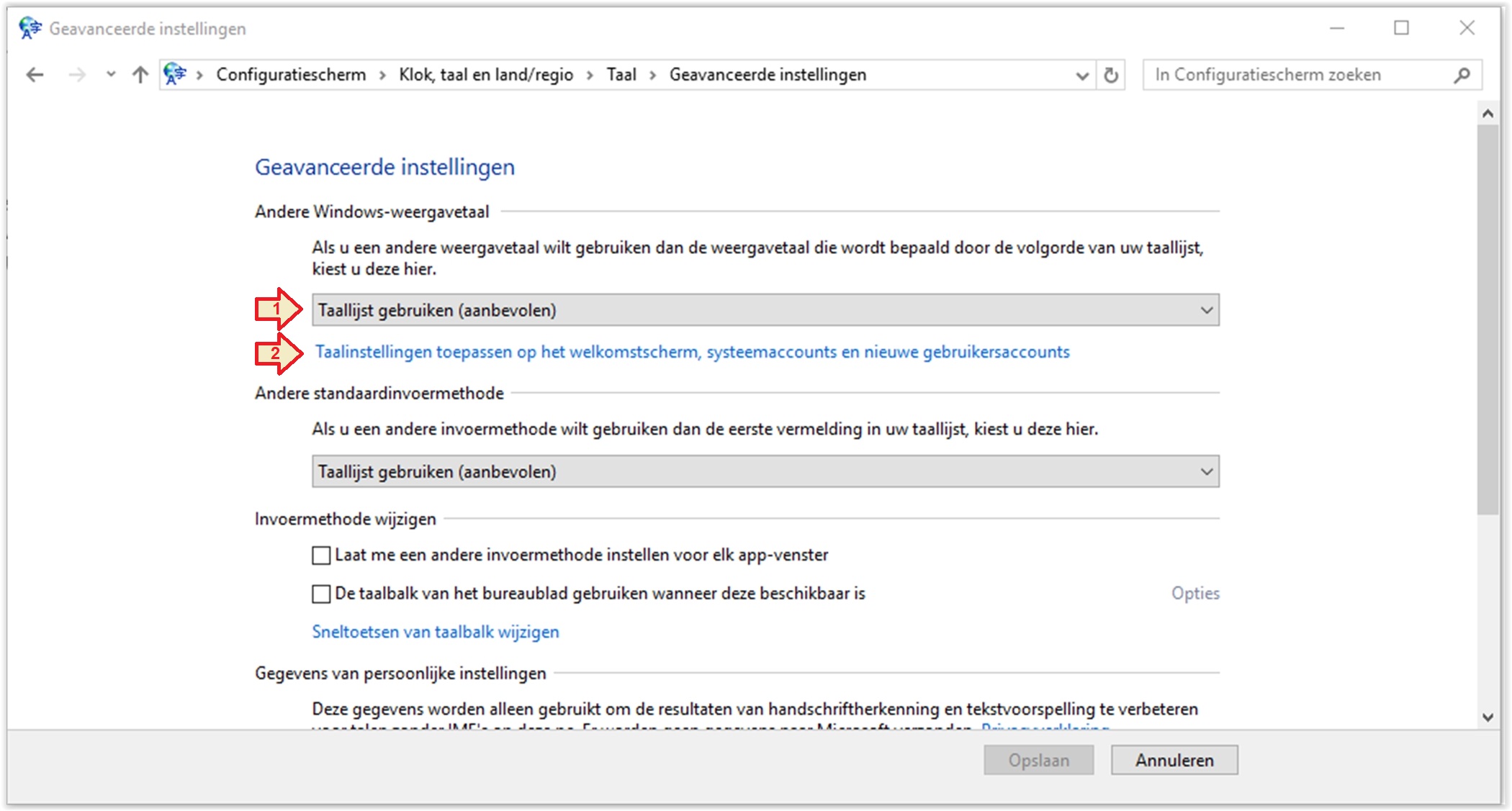Viewport: 1512px width, 811px height.
Task: Click the refresh icon in address bar
Action: pos(1111,75)
